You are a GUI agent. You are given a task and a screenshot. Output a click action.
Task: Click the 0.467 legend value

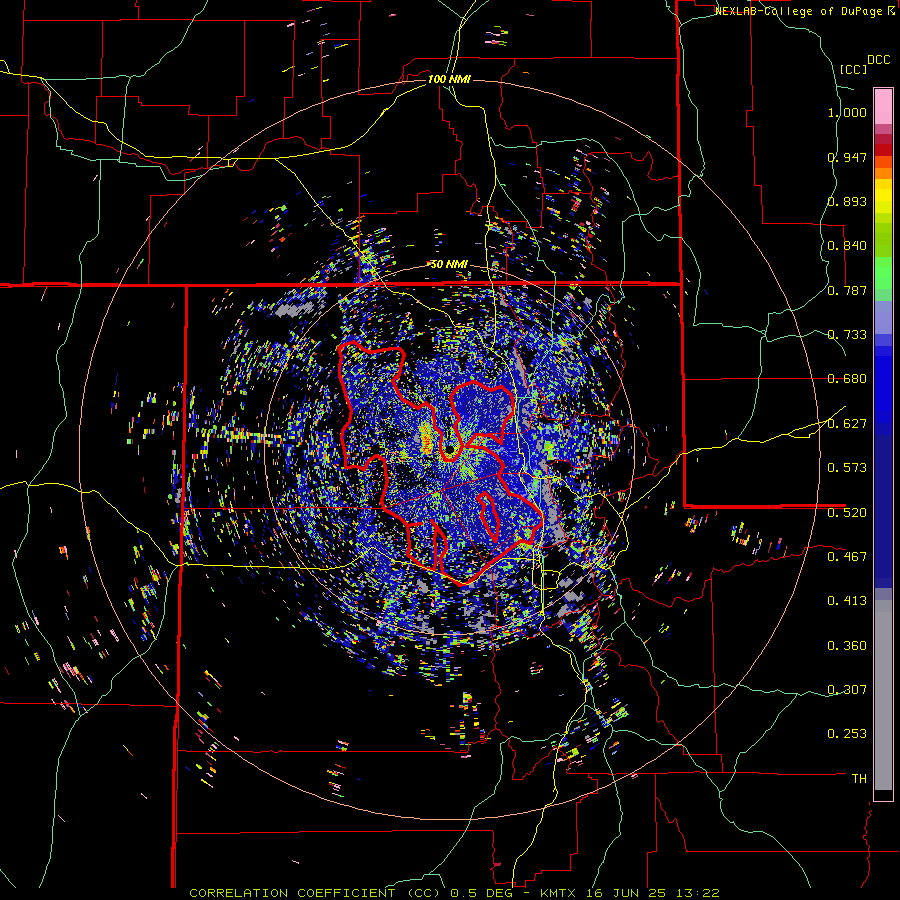(847, 557)
